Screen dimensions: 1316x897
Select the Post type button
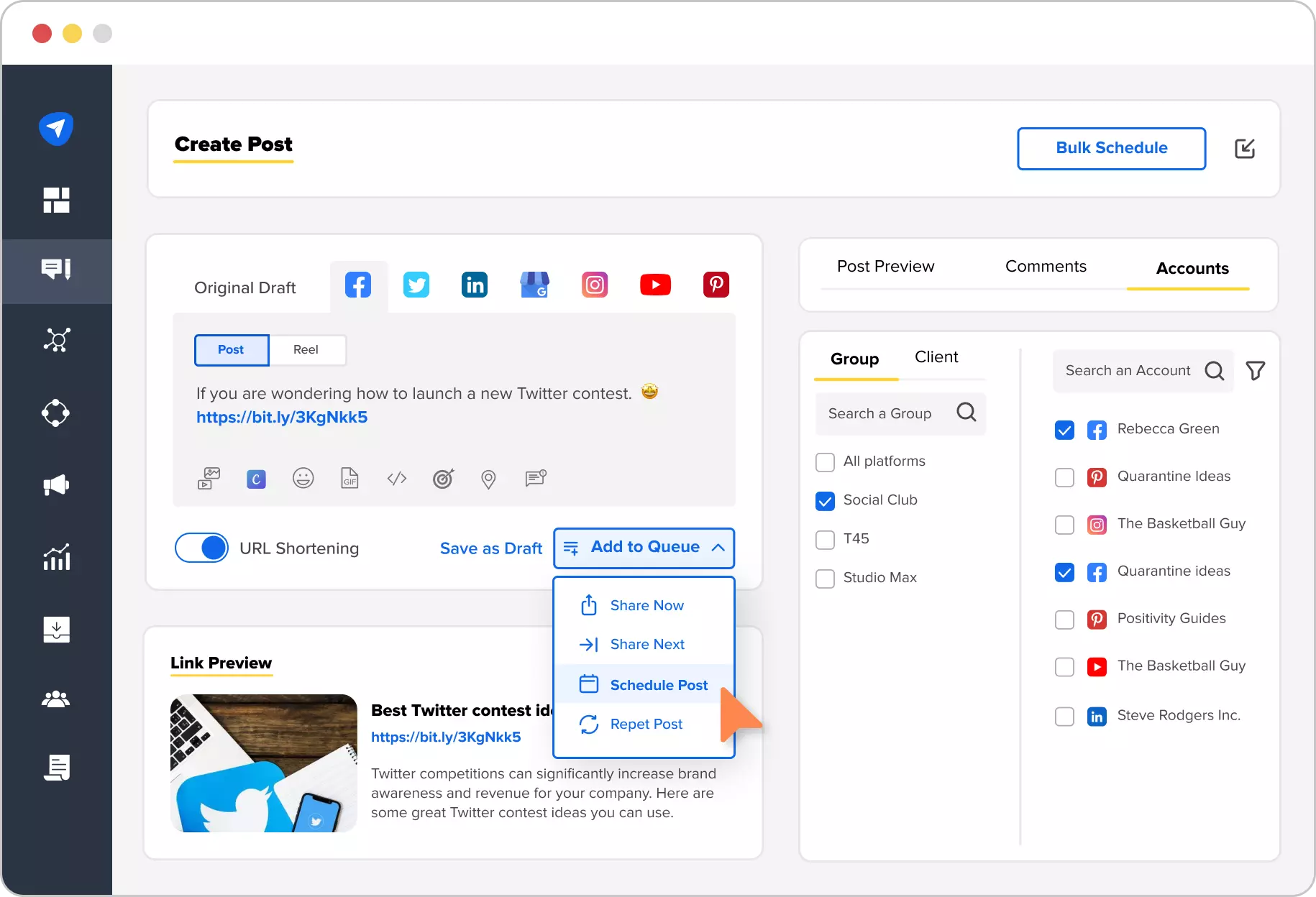coord(232,350)
